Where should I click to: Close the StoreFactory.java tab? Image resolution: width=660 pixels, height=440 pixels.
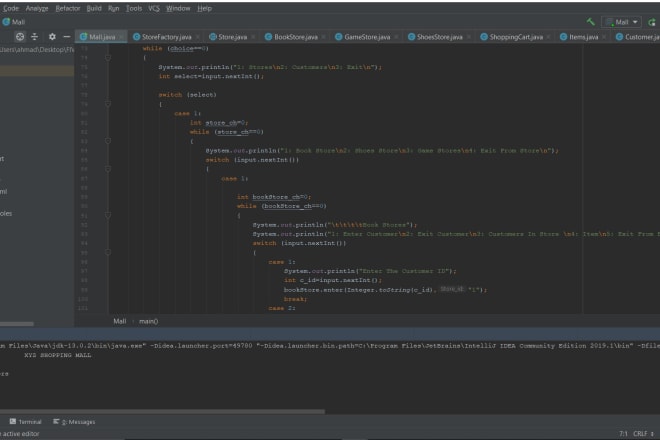(x=197, y=37)
